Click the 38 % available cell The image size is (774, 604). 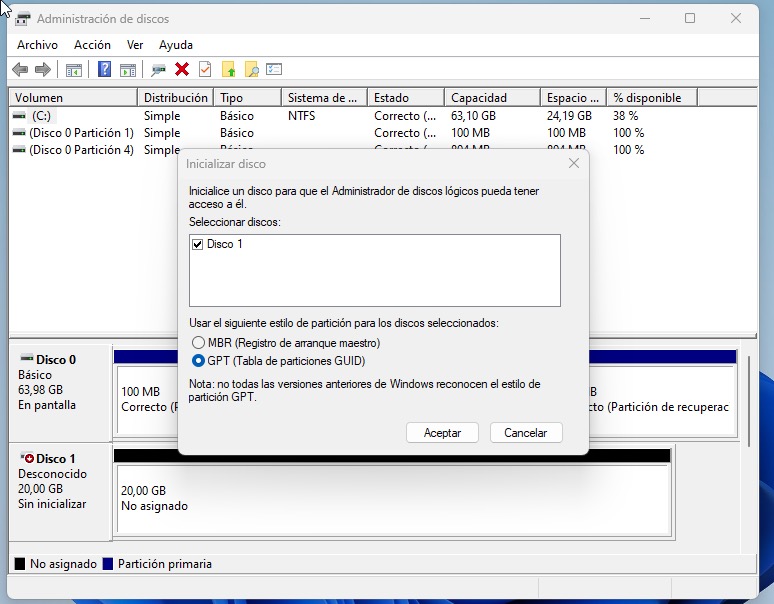coord(625,116)
